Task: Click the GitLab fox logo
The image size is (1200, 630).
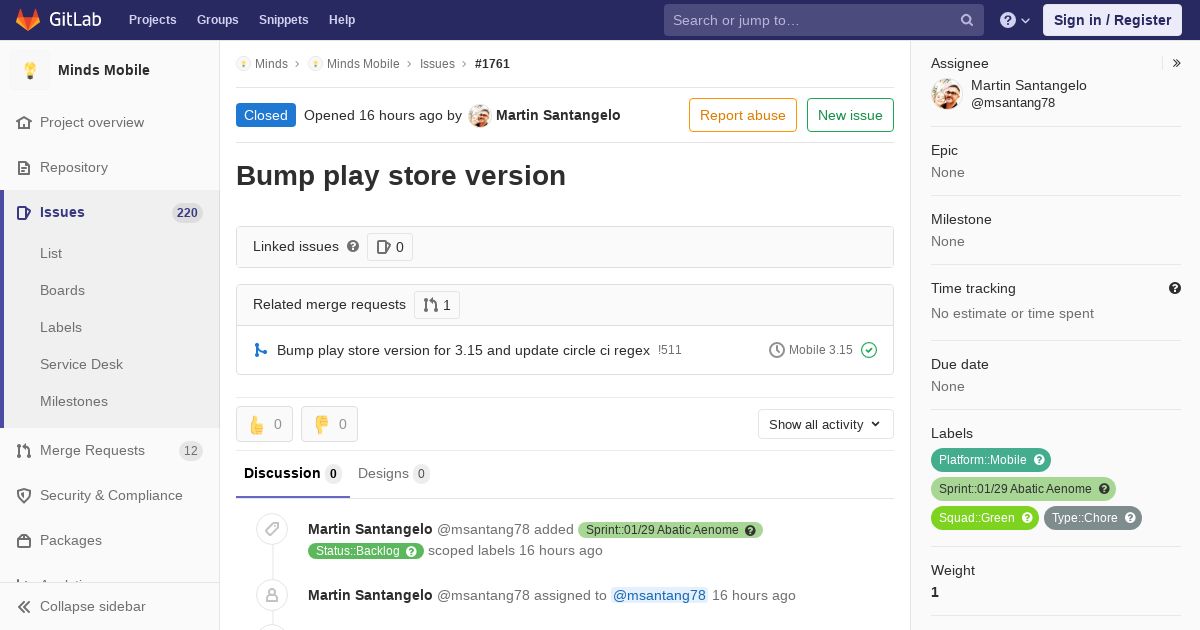Action: (x=28, y=19)
